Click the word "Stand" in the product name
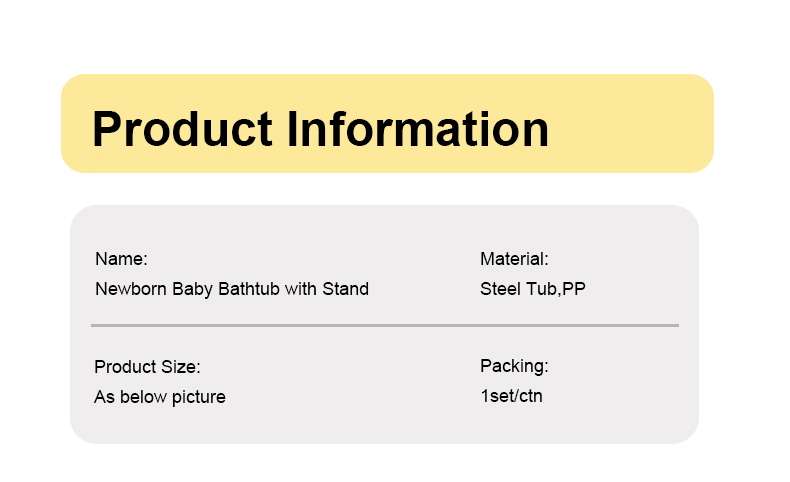Viewport: 790px width, 482px height. (346, 289)
